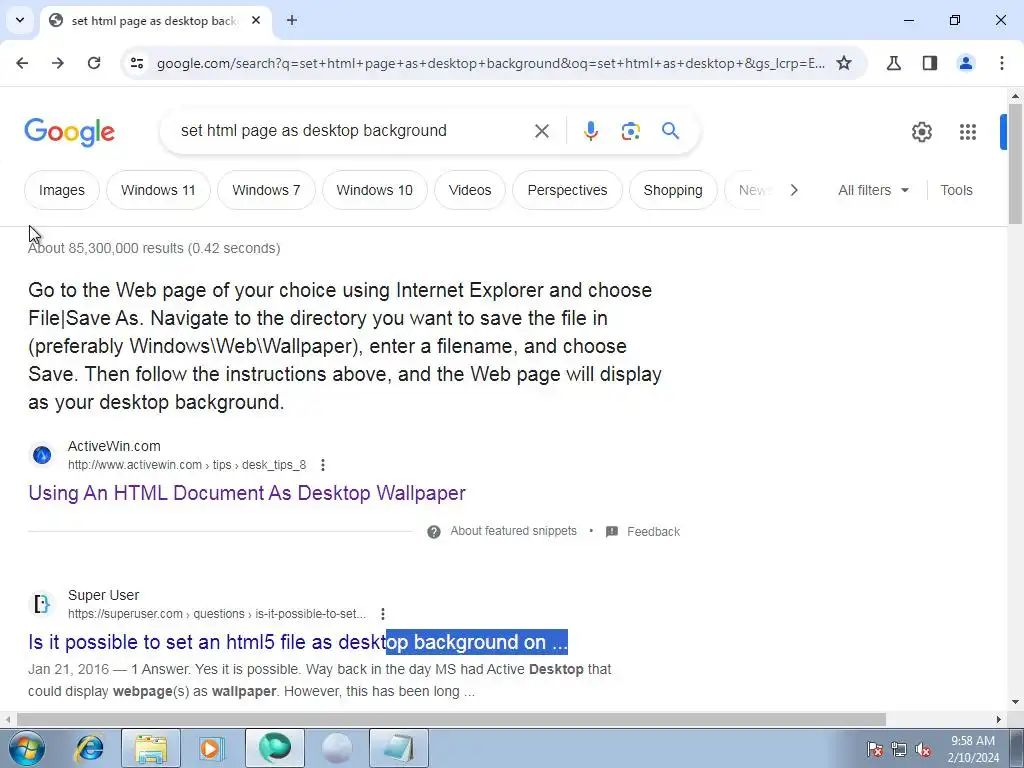The height and width of the screenshot is (768, 1024).
Task: Switch to Perspectives results
Action: [567, 190]
